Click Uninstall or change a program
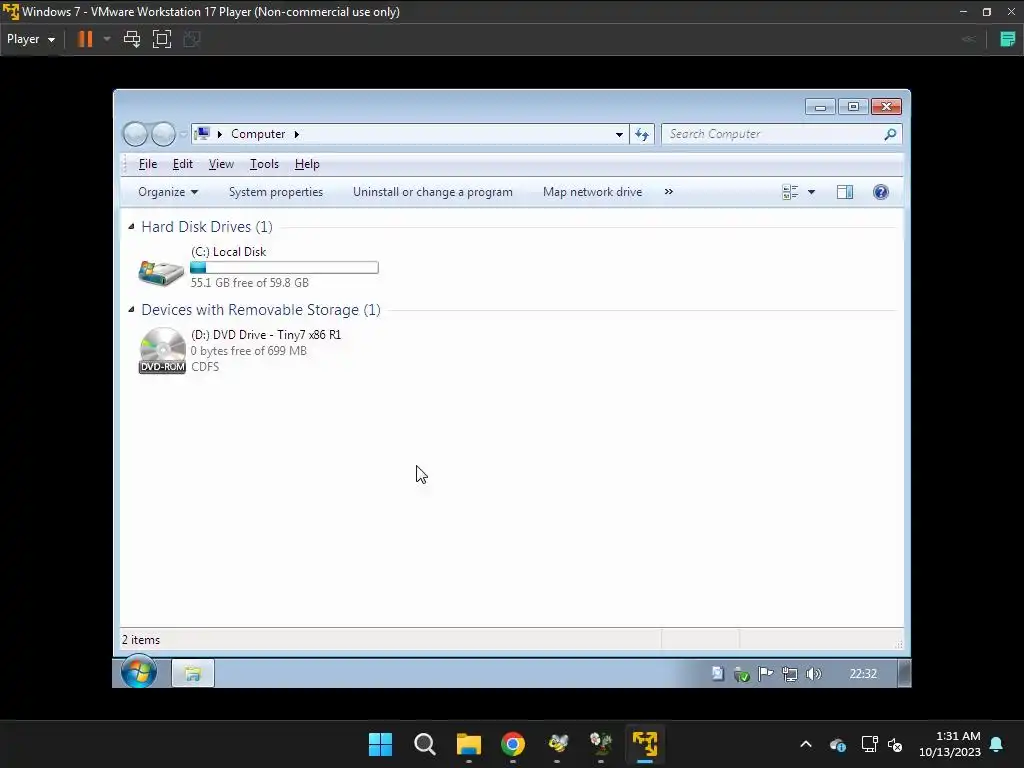The image size is (1024, 768). (432, 192)
